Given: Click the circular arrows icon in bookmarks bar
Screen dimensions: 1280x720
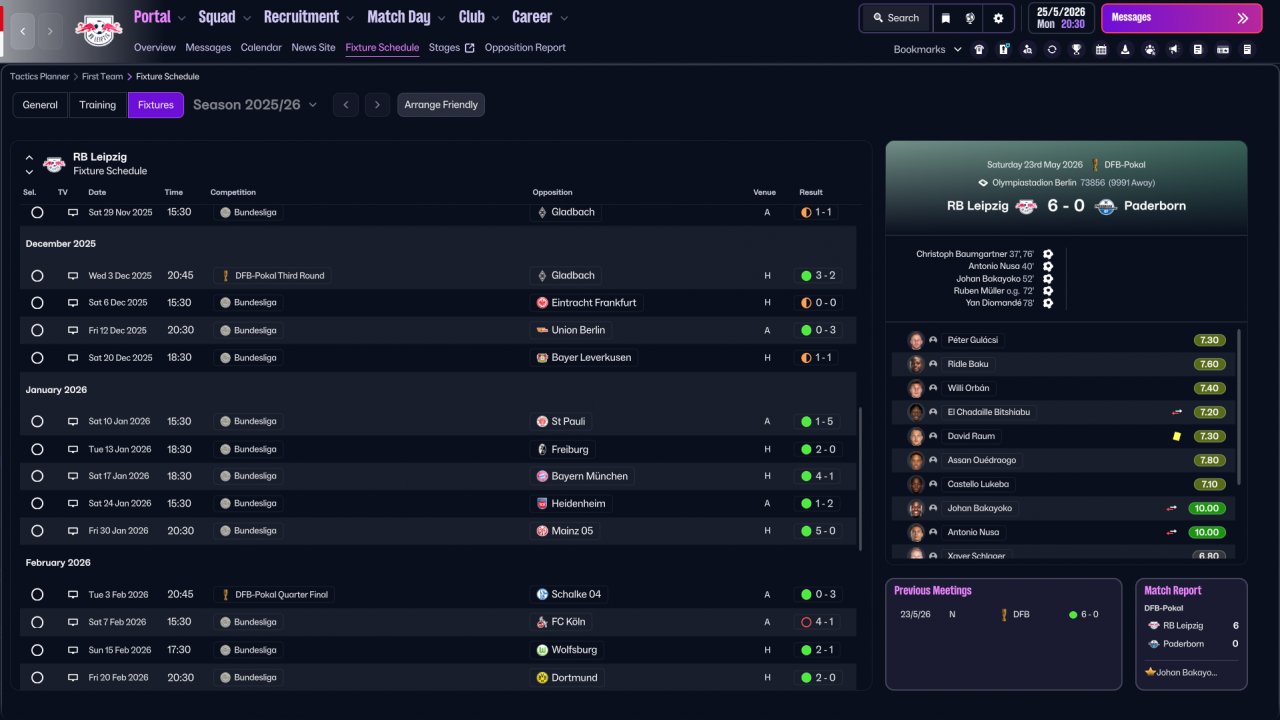Looking at the screenshot, I should click(x=1052, y=49).
